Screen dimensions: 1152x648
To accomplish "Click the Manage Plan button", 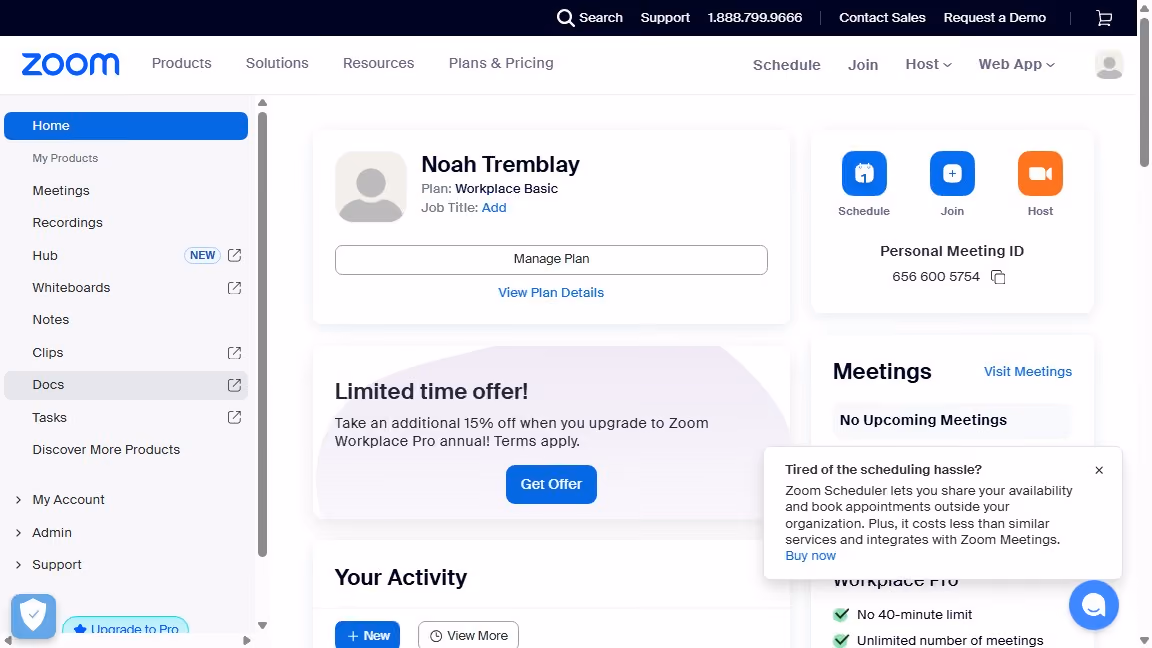I will click(x=551, y=259).
